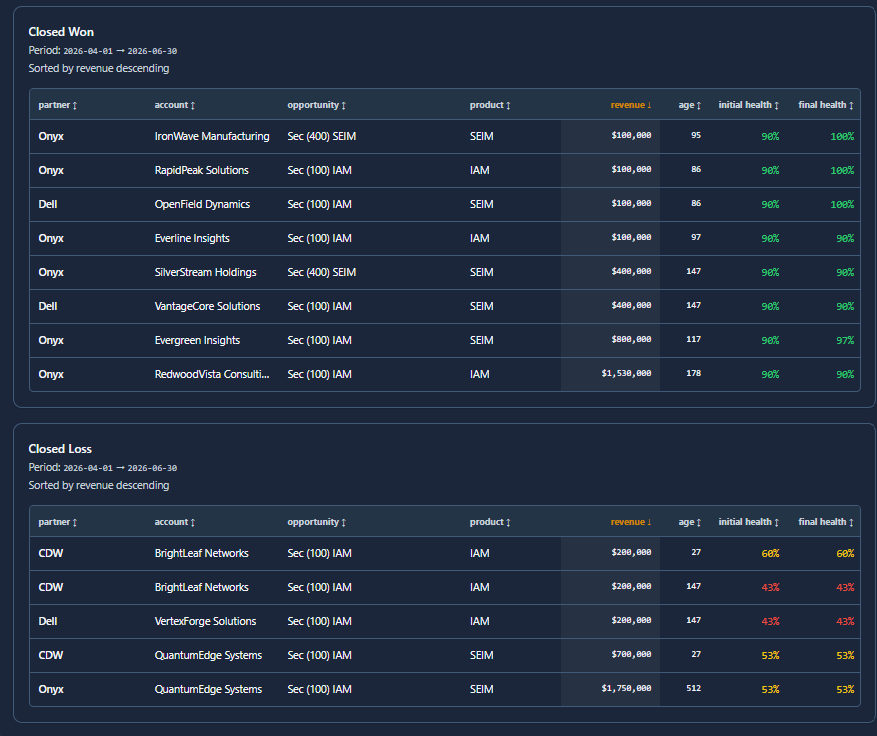
Task: Click Sec (400) SEIM opportunity for SilverStream
Action: (322, 272)
